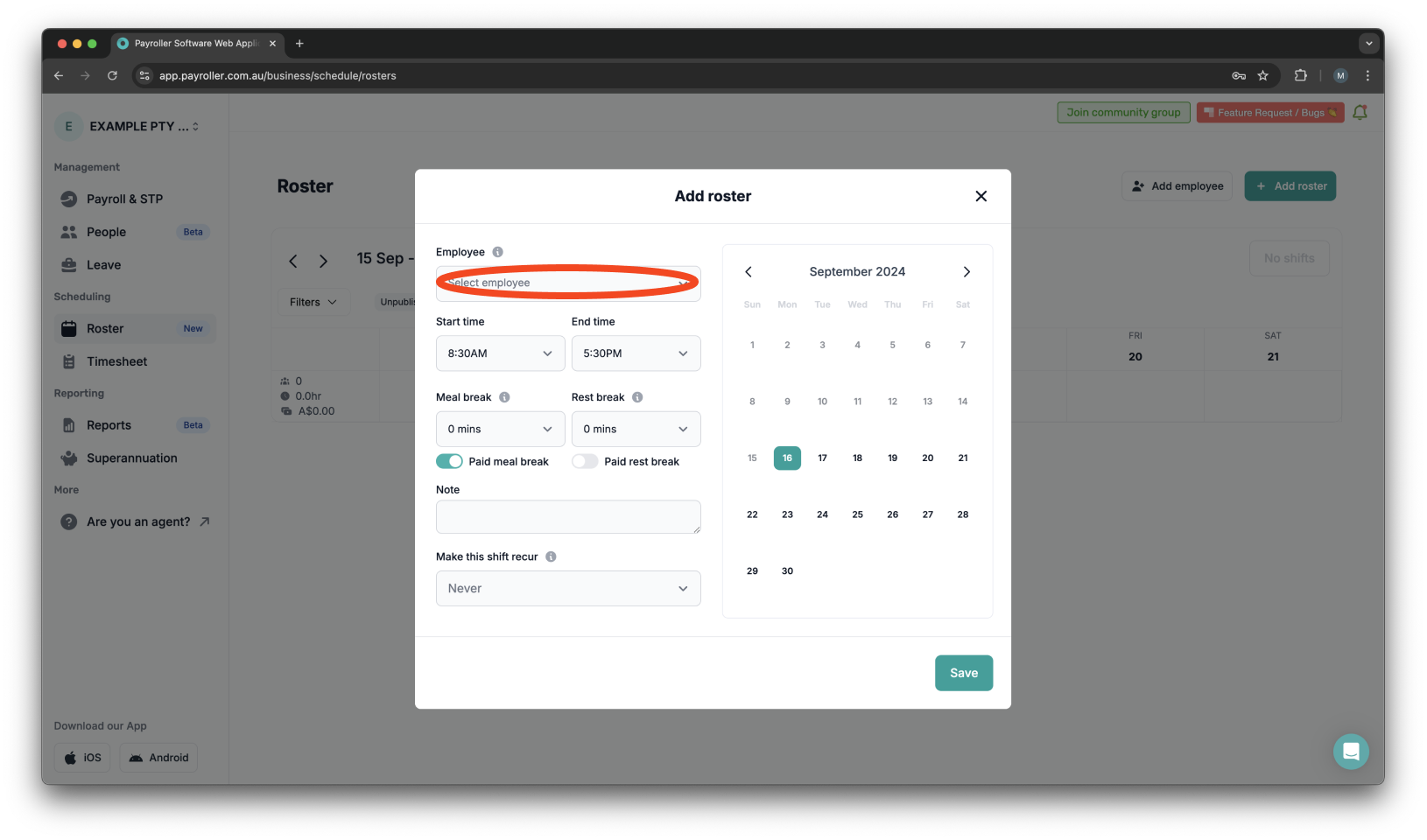Click the browser forward arrow
1427x840 pixels.
pyautogui.click(x=85, y=76)
